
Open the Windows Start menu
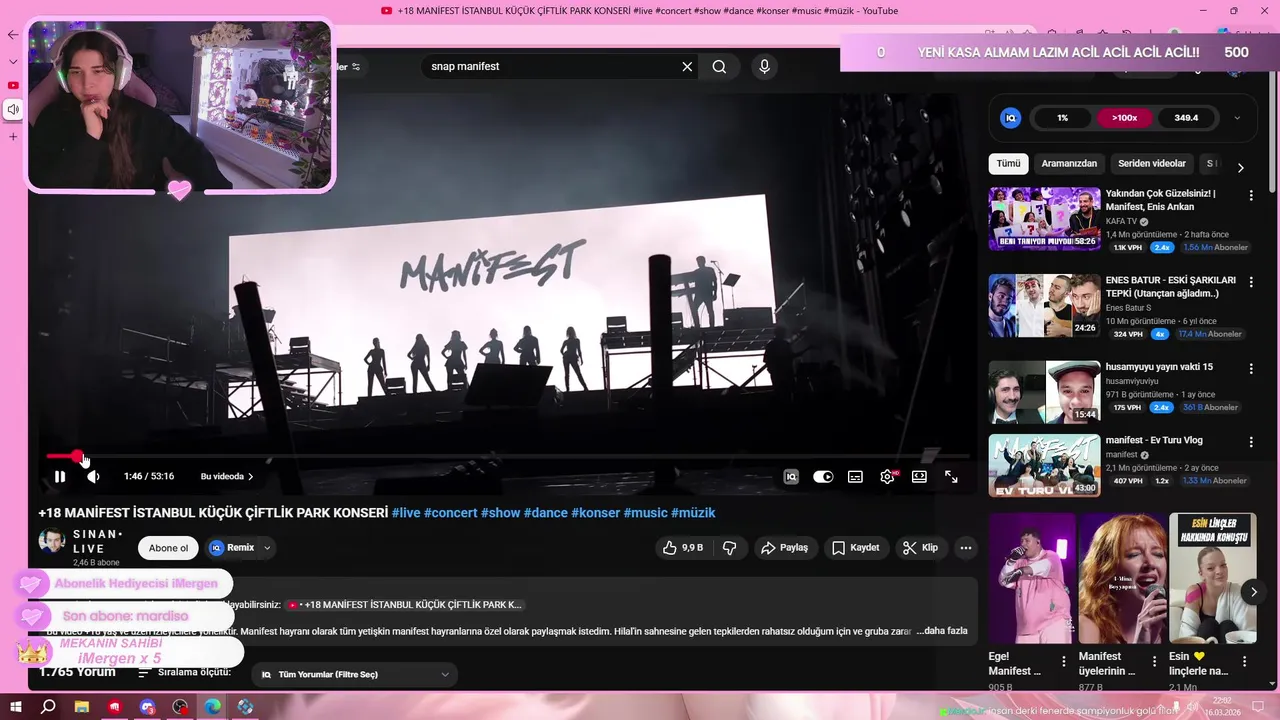coord(16,707)
